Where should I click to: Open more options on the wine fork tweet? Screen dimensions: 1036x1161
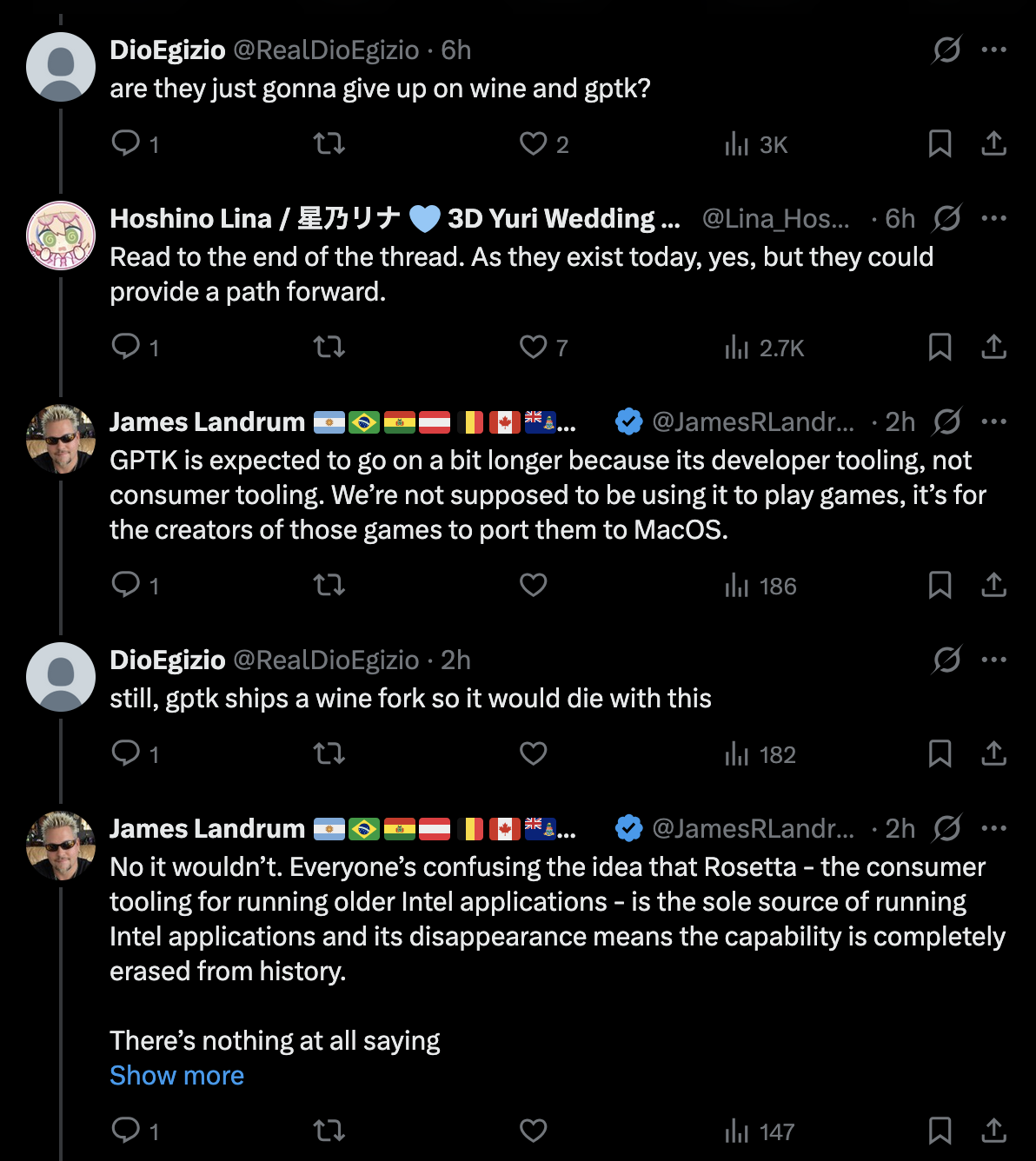(x=993, y=660)
